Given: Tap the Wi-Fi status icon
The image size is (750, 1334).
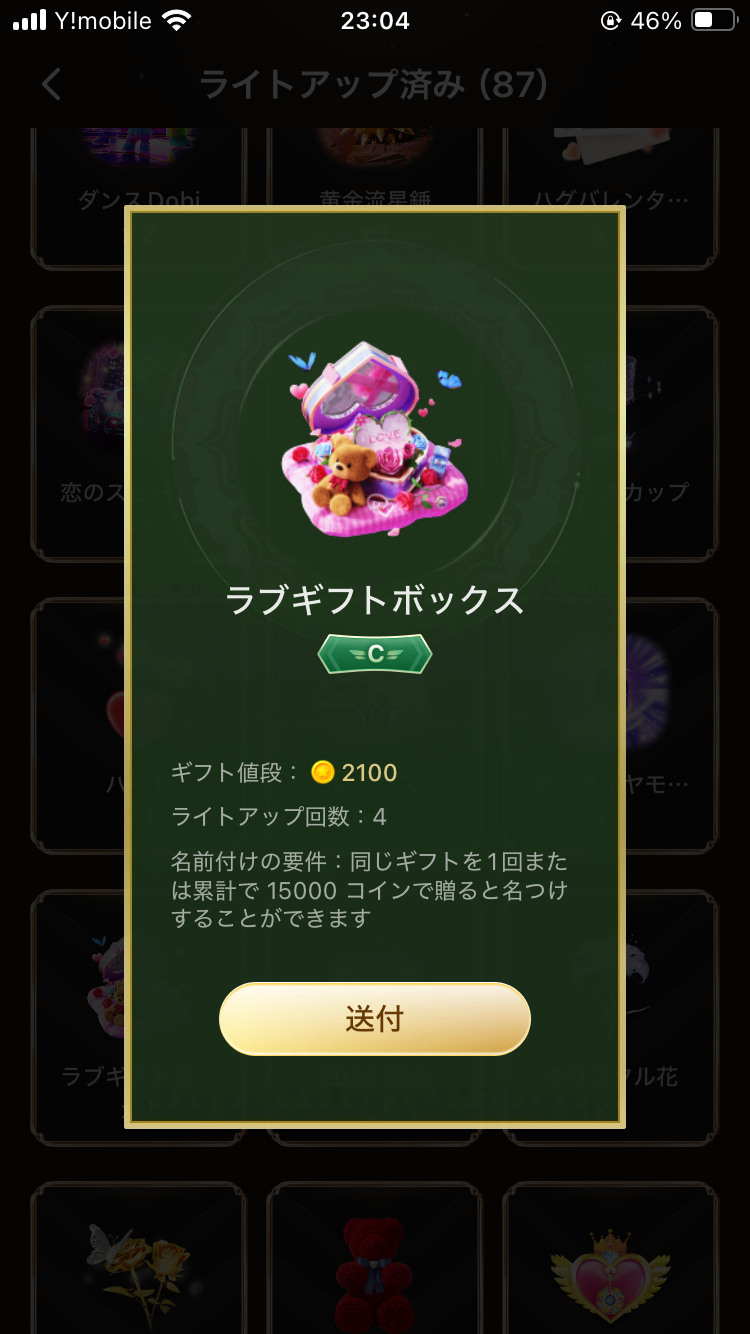Looking at the screenshot, I should pyautogui.click(x=177, y=20).
